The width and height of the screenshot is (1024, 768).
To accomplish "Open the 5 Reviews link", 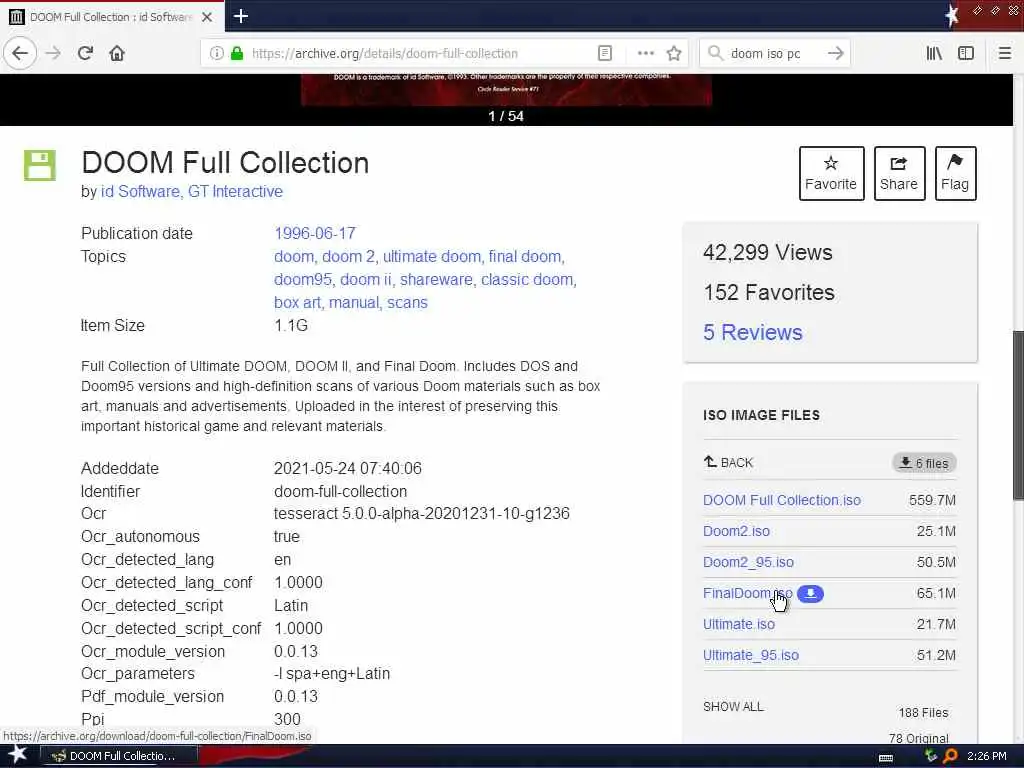I will [x=752, y=332].
